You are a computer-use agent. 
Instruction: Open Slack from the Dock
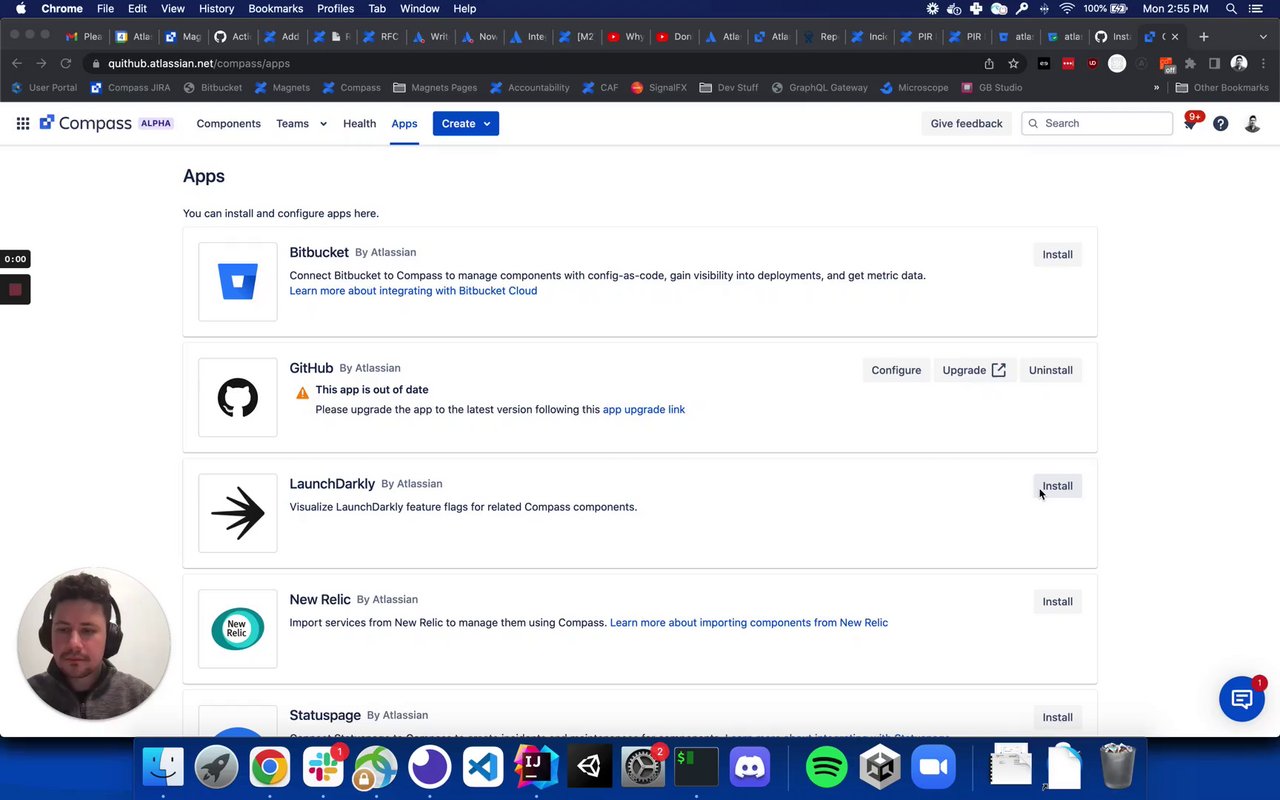pos(323,767)
